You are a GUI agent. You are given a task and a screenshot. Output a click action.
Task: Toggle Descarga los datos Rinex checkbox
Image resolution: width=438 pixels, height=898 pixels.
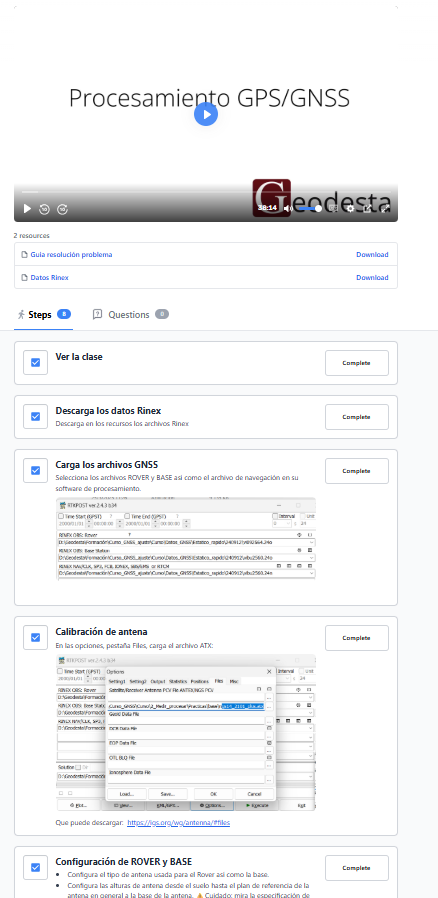click(x=35, y=416)
